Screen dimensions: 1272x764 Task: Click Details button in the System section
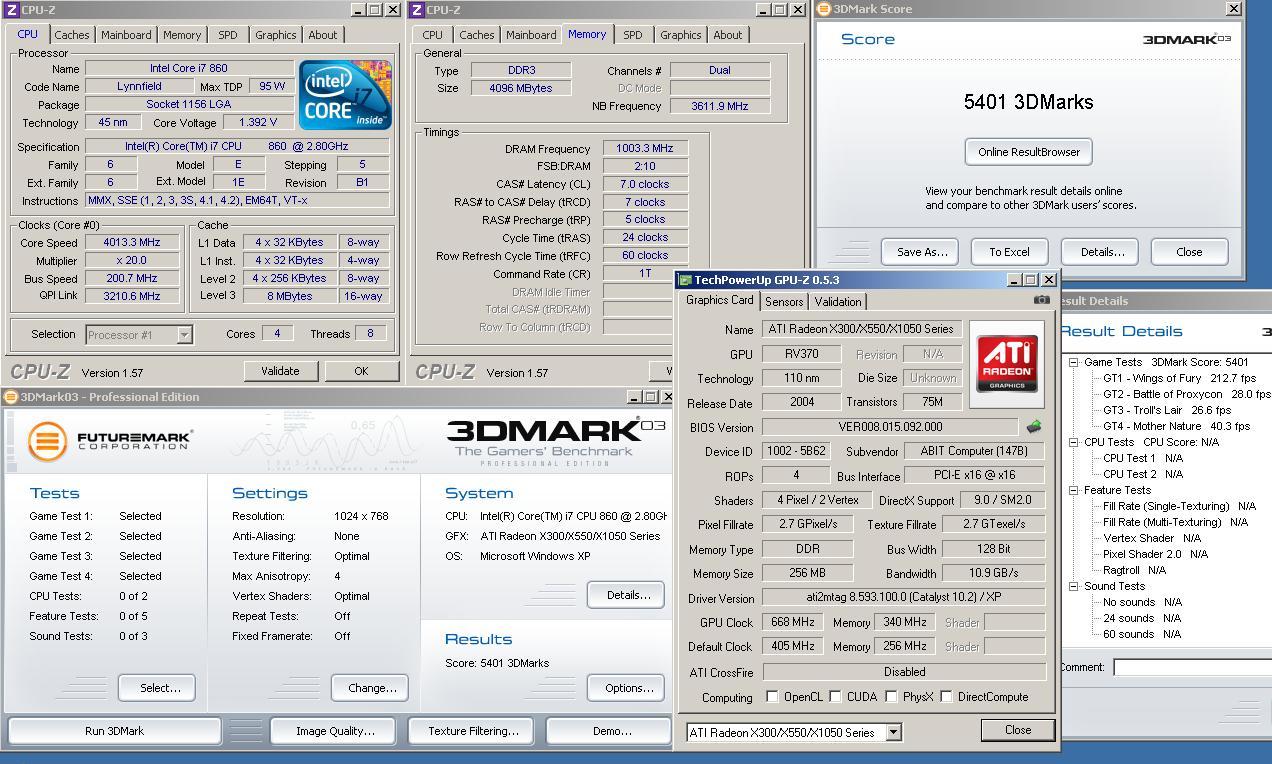628,595
